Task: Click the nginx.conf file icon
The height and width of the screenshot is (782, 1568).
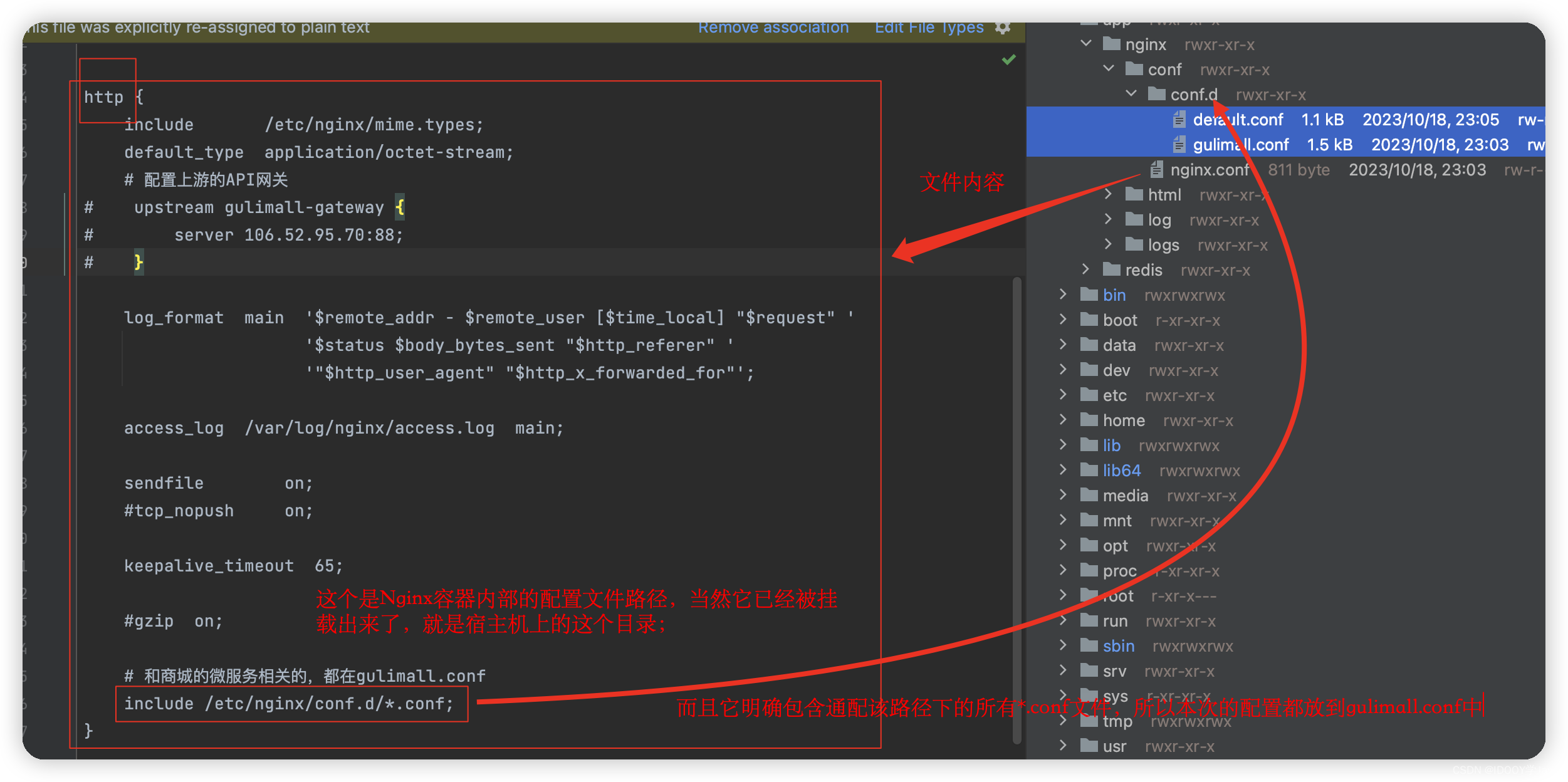Action: point(1157,170)
